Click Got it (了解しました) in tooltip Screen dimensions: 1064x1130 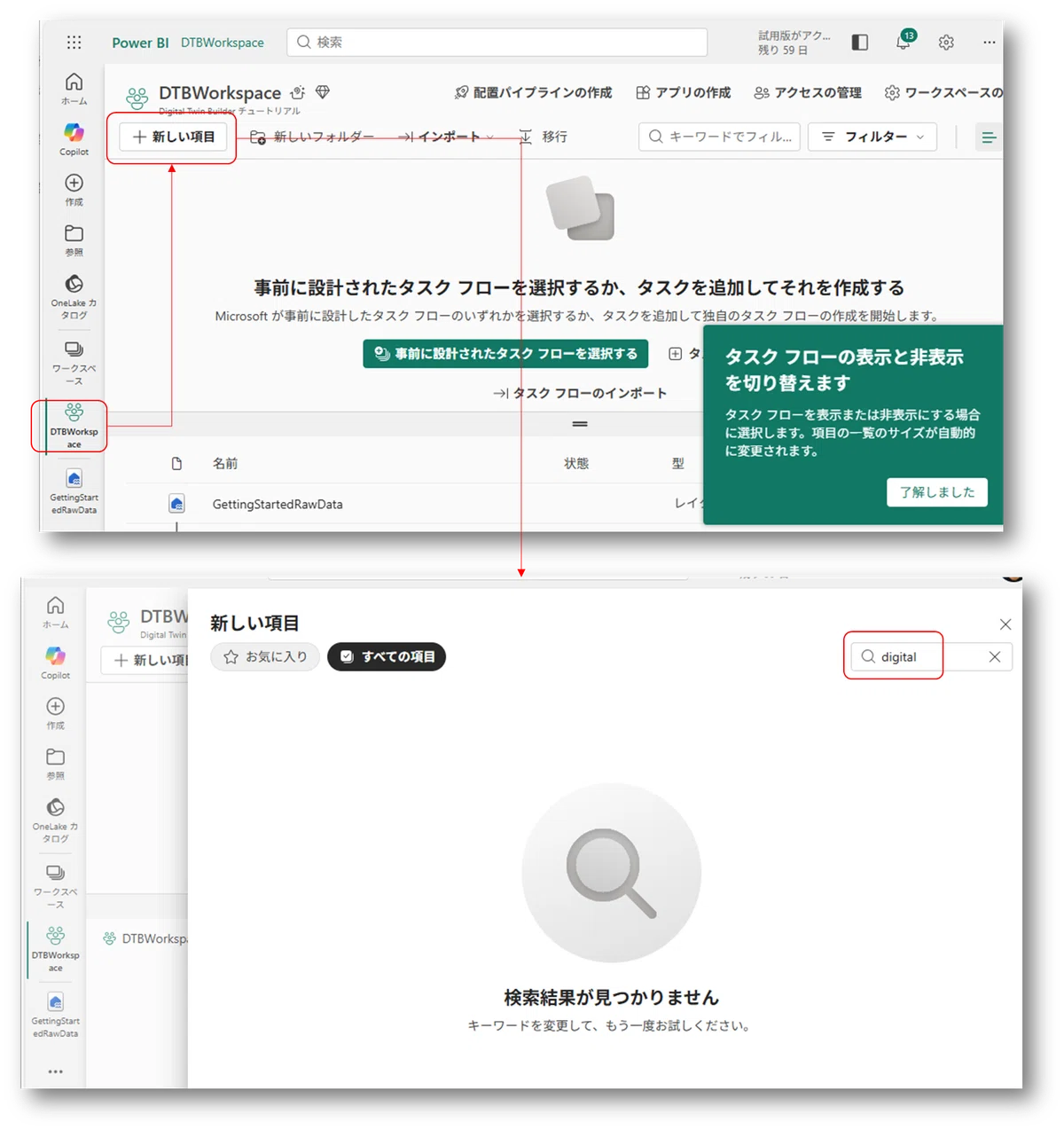(937, 491)
